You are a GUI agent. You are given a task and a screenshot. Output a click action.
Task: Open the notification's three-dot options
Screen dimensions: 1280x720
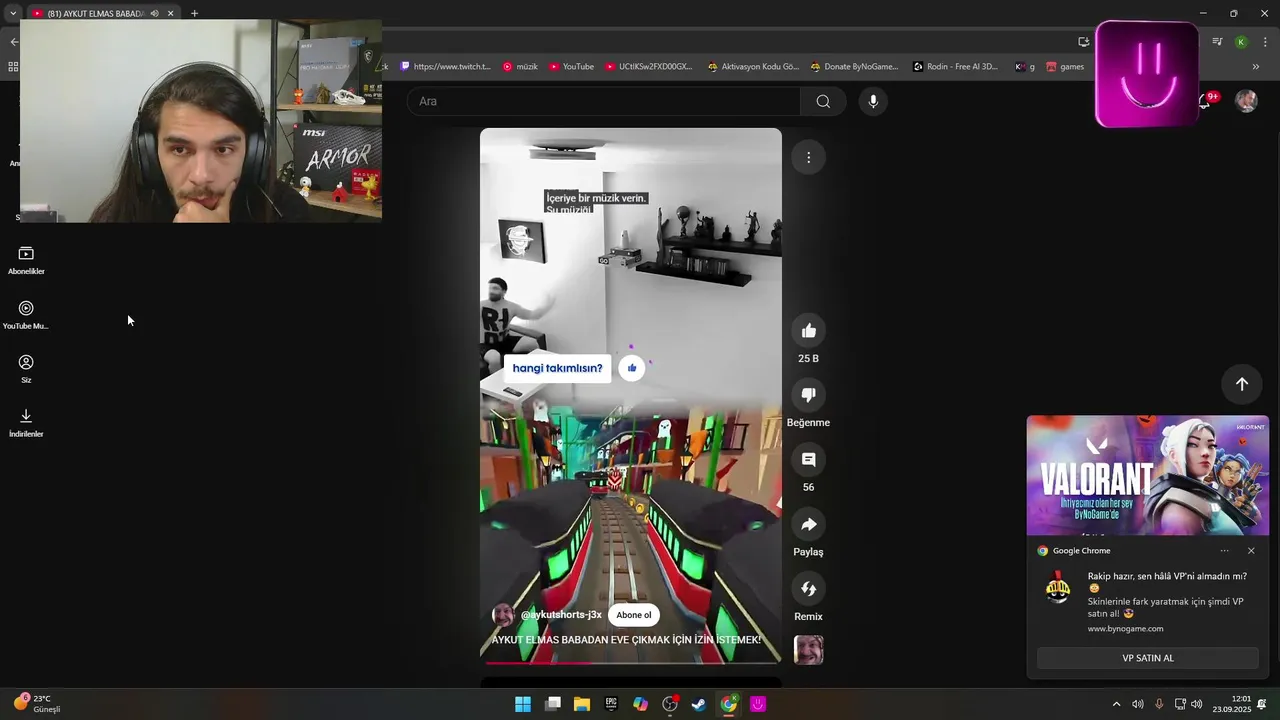pos(1224,550)
